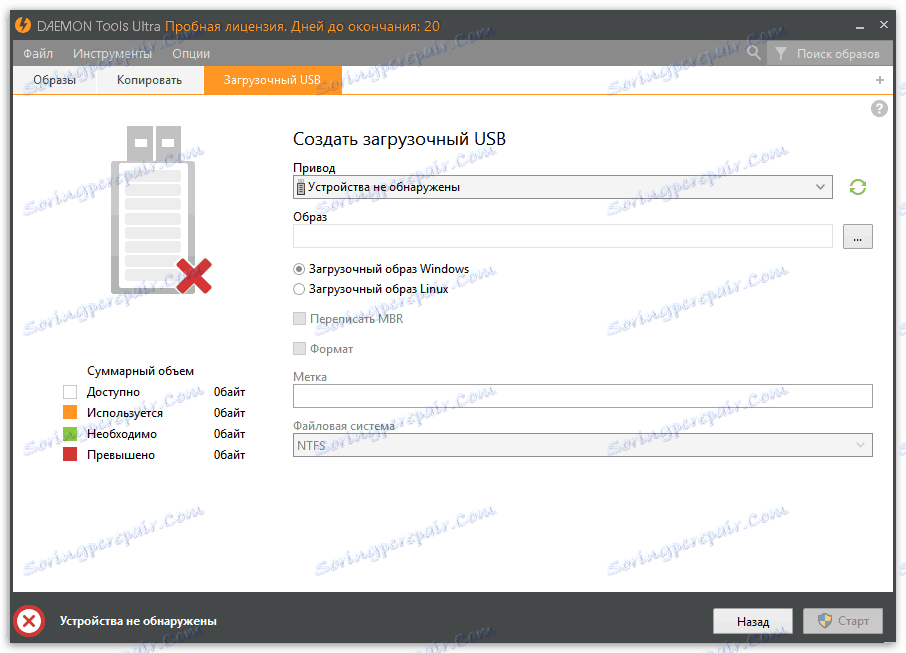Click into the Метка label field
The width and height of the screenshot is (906, 653).
(x=582, y=396)
